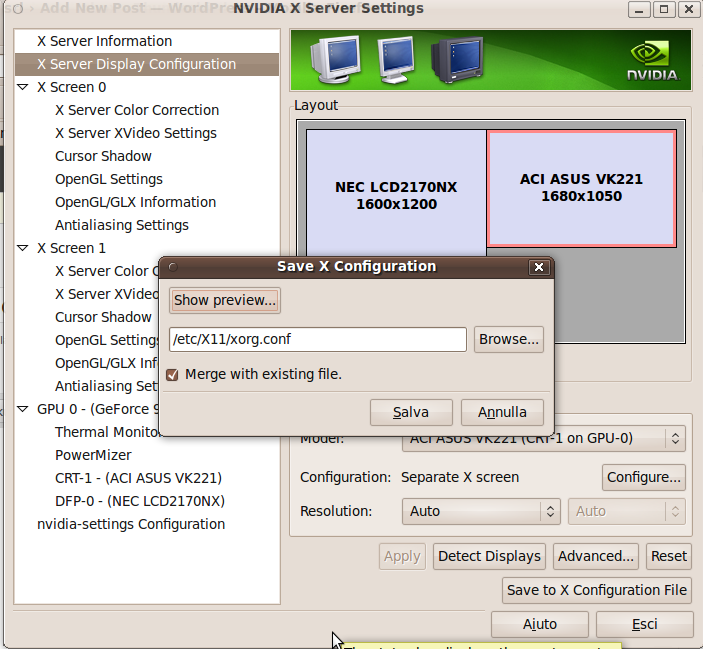Open the display Model dropdown
Viewport: 703px width, 649px height.
(544, 438)
